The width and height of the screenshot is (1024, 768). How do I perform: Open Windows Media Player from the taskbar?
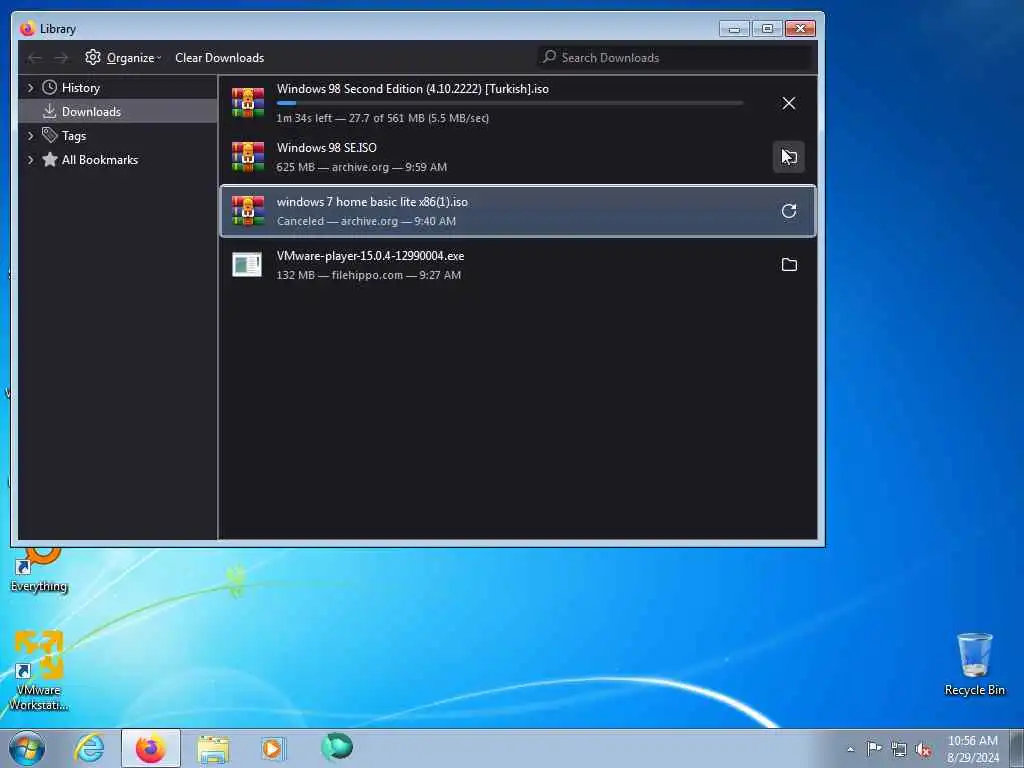(273, 748)
